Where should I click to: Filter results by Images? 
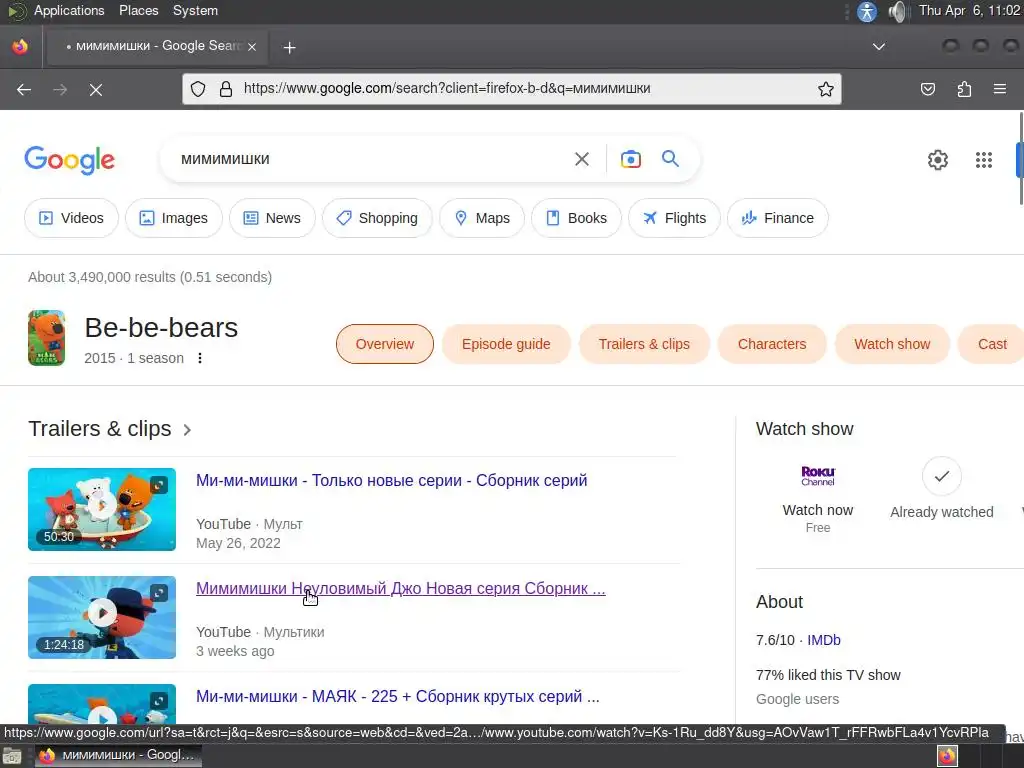(174, 218)
